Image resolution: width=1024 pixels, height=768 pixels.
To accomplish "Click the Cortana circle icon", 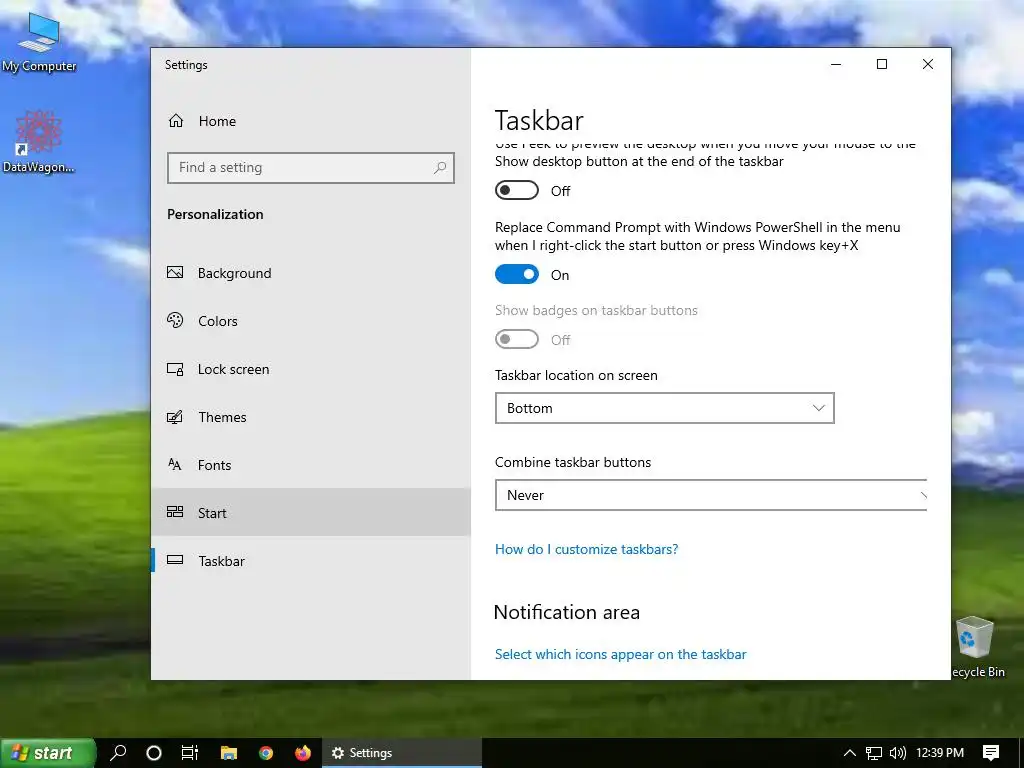I will [x=153, y=753].
